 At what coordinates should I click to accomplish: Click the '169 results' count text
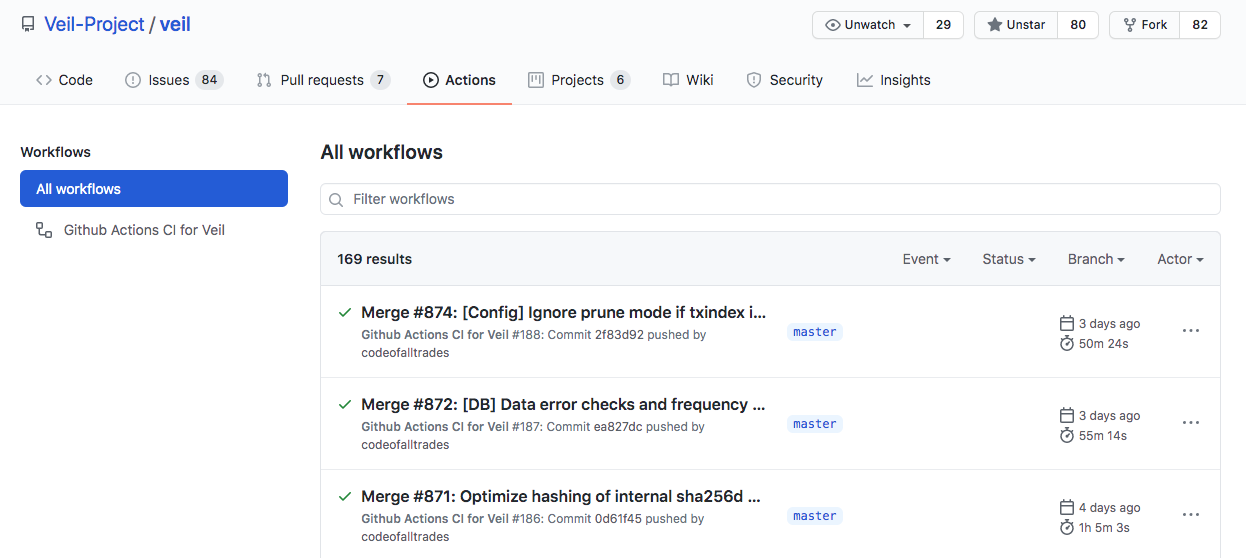coord(375,259)
